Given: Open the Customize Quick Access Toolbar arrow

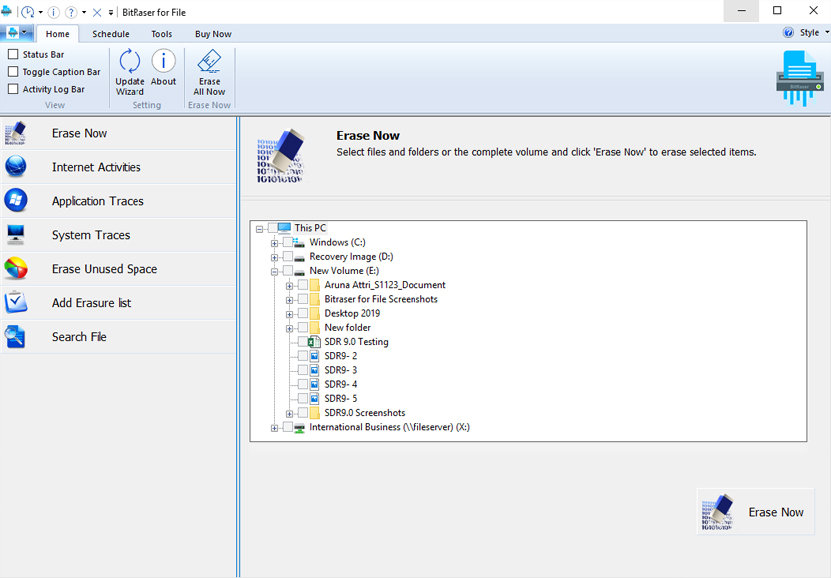Looking at the screenshot, I should (111, 12).
